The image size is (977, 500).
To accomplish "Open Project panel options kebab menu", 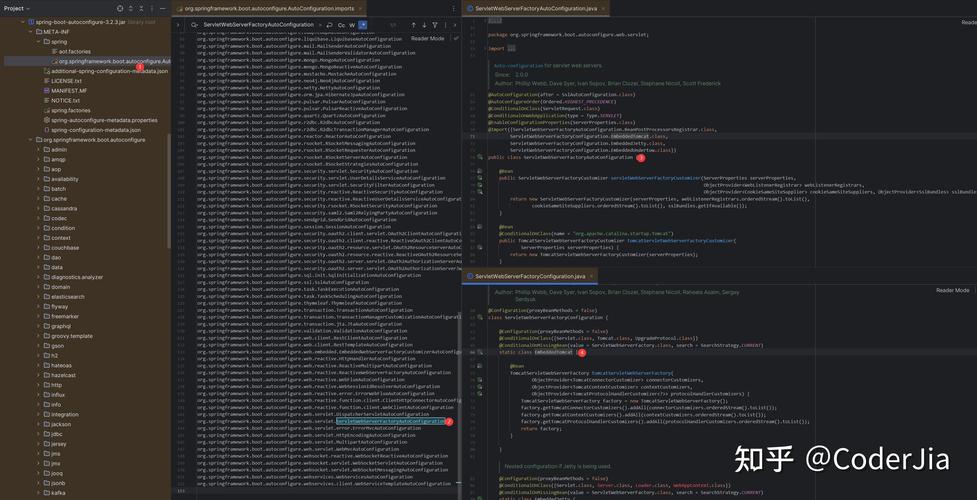I will tap(151, 9).
